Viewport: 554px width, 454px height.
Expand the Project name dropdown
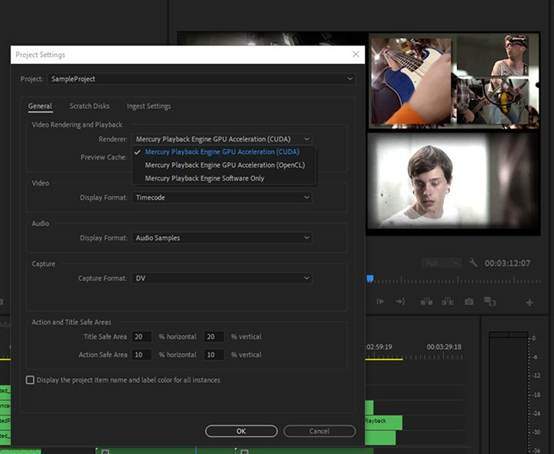[202, 79]
